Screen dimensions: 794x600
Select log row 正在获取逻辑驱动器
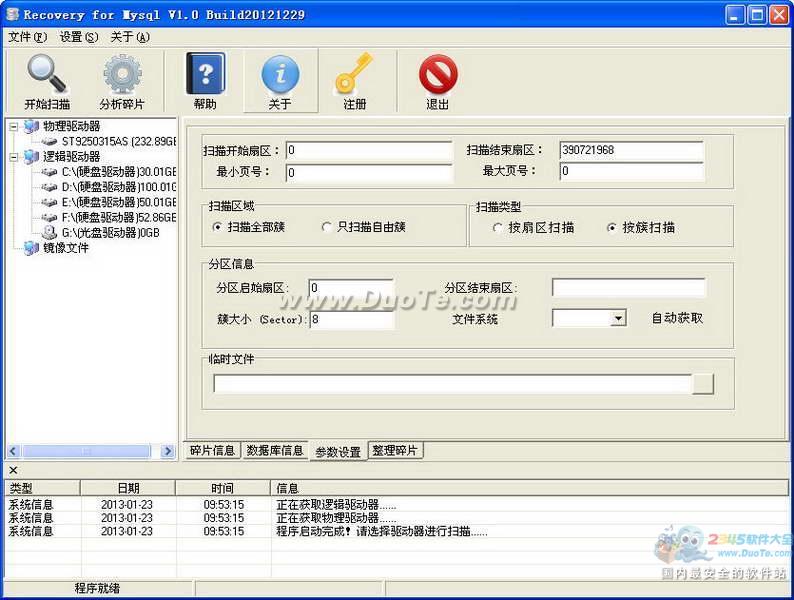click(396, 505)
